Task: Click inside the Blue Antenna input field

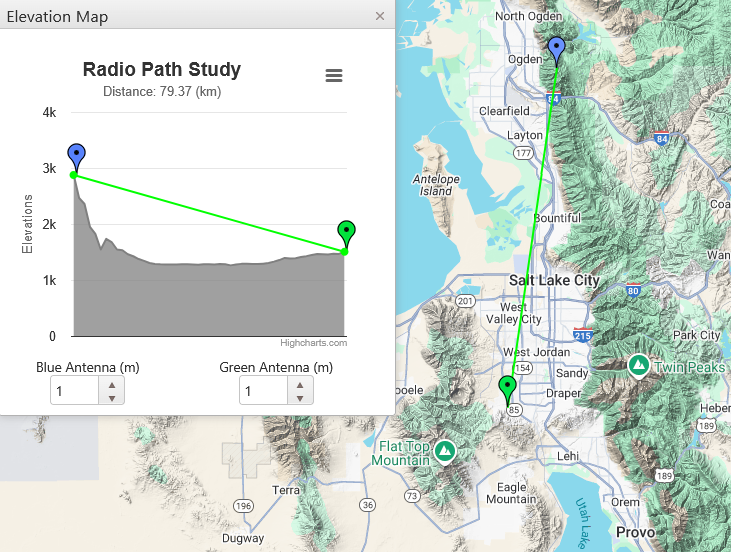Action: [75, 392]
